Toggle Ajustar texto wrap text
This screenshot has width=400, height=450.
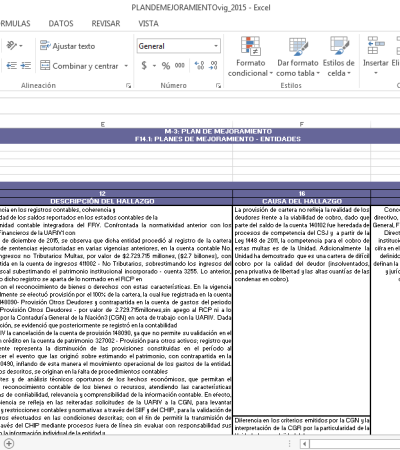pos(67,46)
